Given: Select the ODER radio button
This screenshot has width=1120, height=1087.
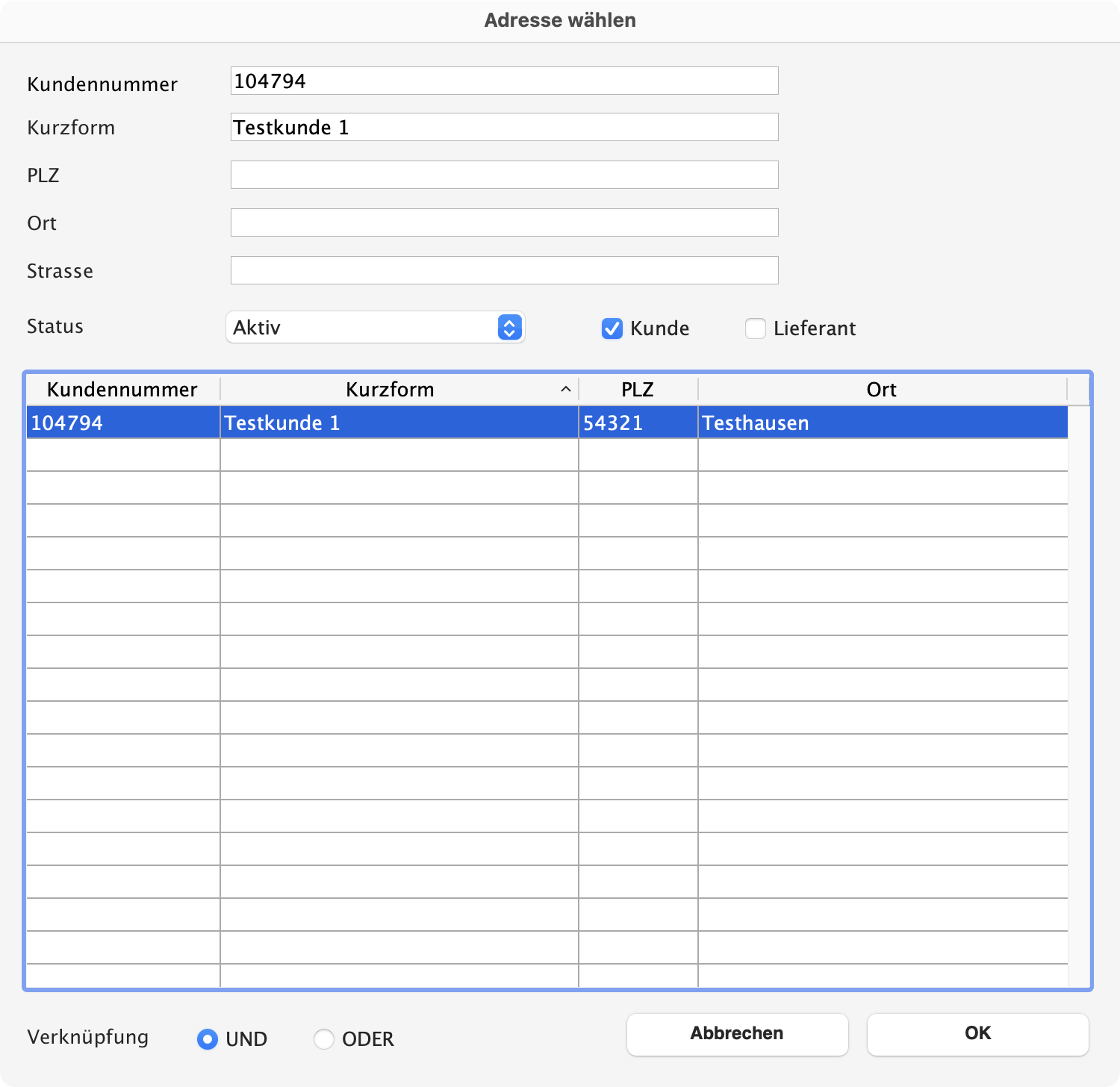Looking at the screenshot, I should 324,1039.
